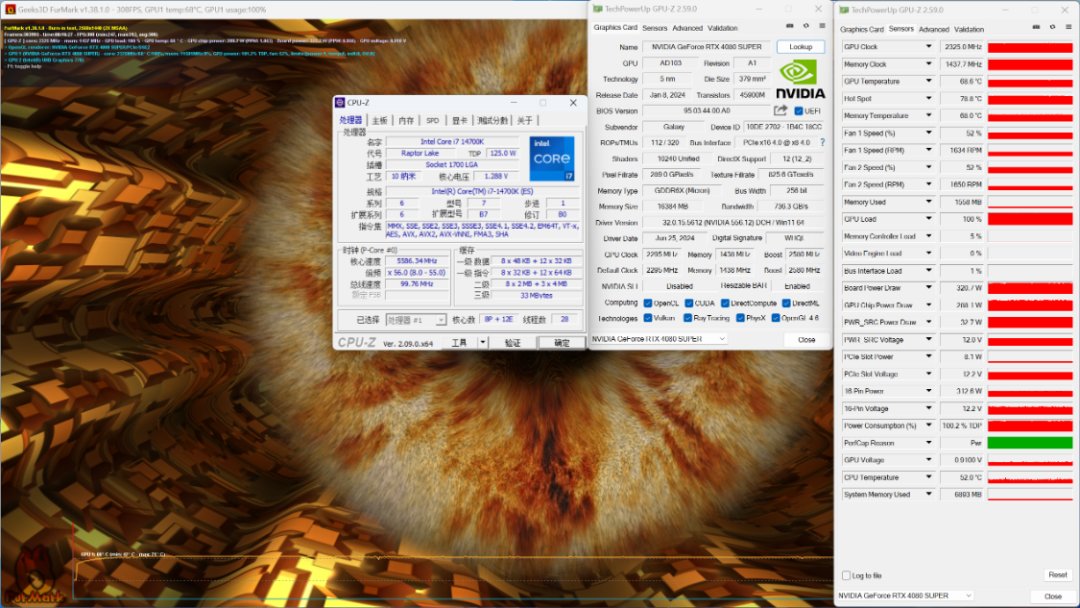Screen dimensions: 1080x608
Task: Enable Log to file checkbox
Action: pyautogui.click(x=847, y=575)
